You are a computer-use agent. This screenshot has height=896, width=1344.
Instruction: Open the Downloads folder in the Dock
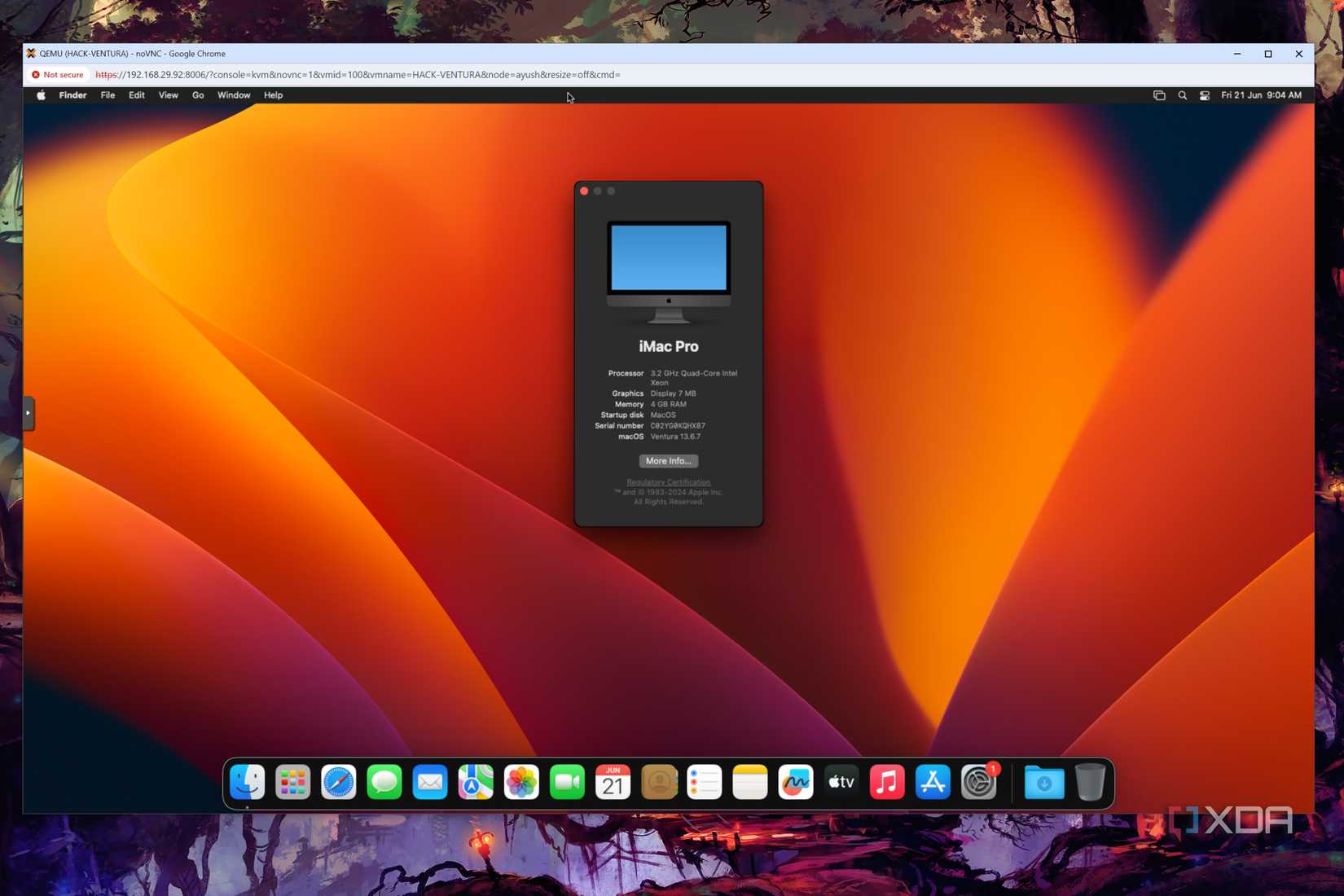[x=1044, y=783]
